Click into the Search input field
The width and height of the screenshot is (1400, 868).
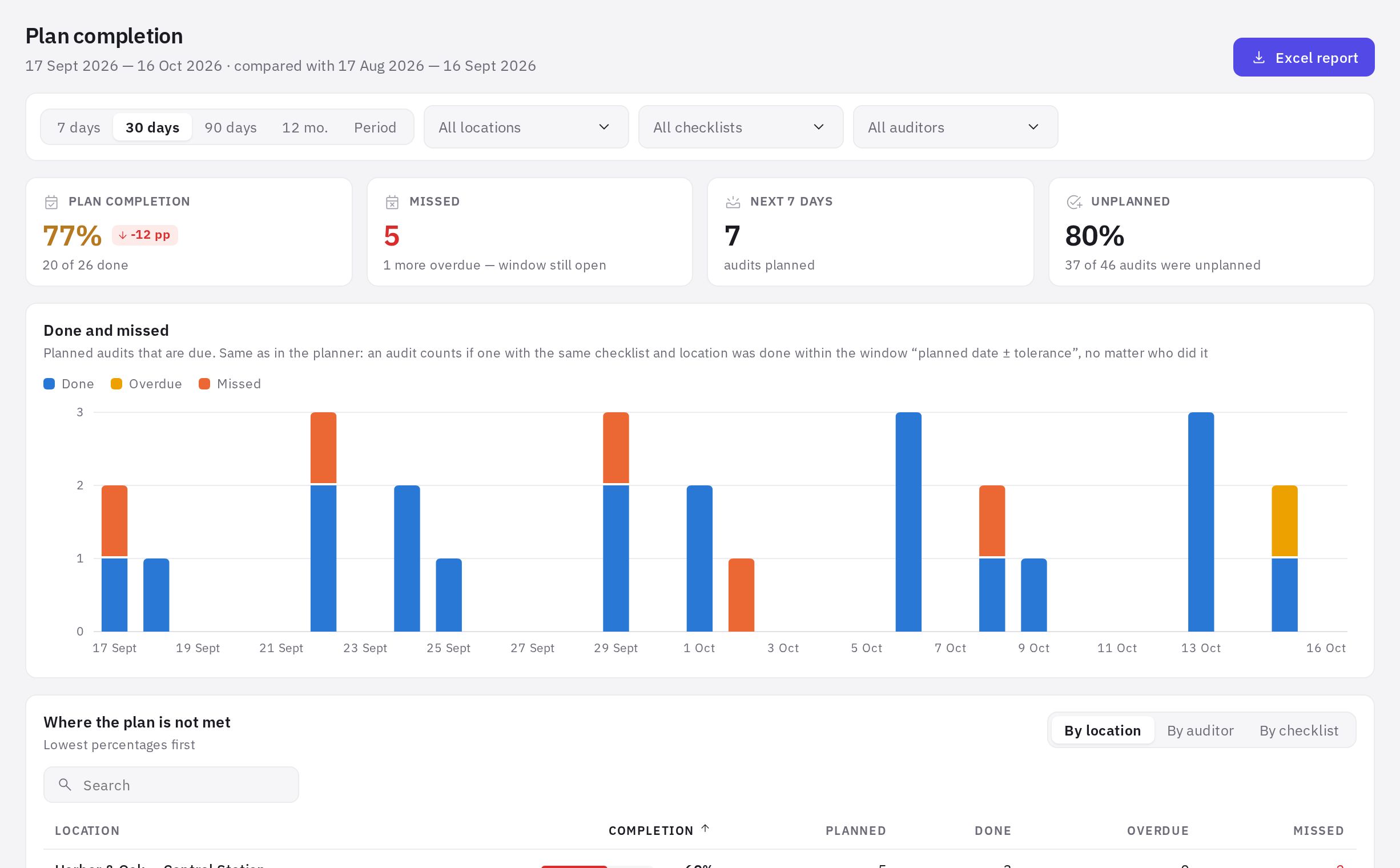coord(171,785)
